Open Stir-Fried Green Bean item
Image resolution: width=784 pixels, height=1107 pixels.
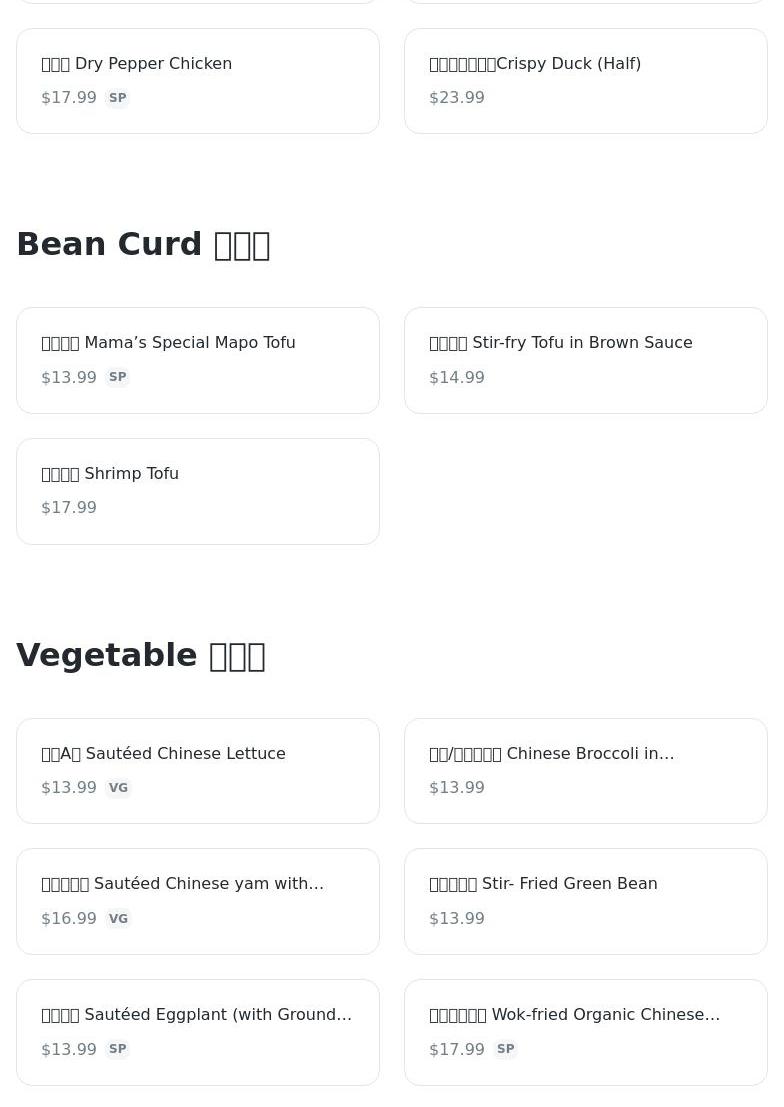click(x=586, y=902)
